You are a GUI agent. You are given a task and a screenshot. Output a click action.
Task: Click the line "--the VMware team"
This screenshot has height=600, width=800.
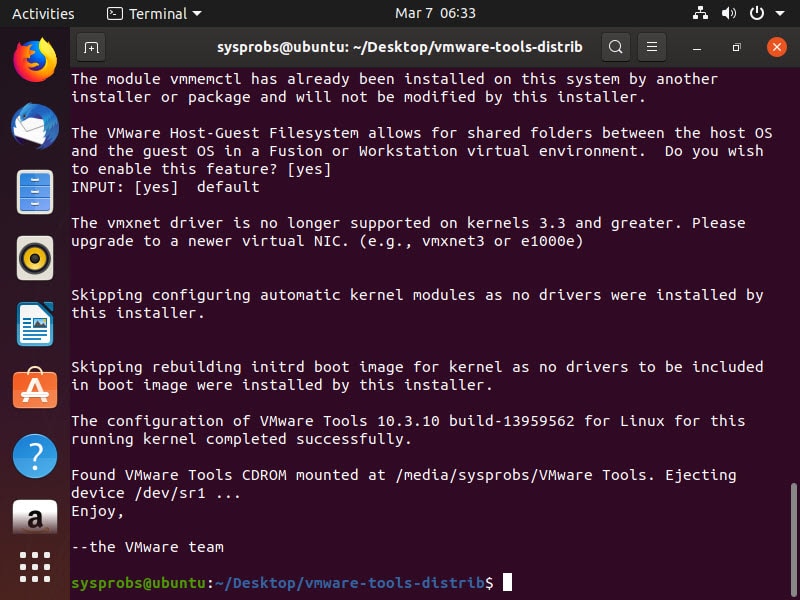[x=147, y=547]
